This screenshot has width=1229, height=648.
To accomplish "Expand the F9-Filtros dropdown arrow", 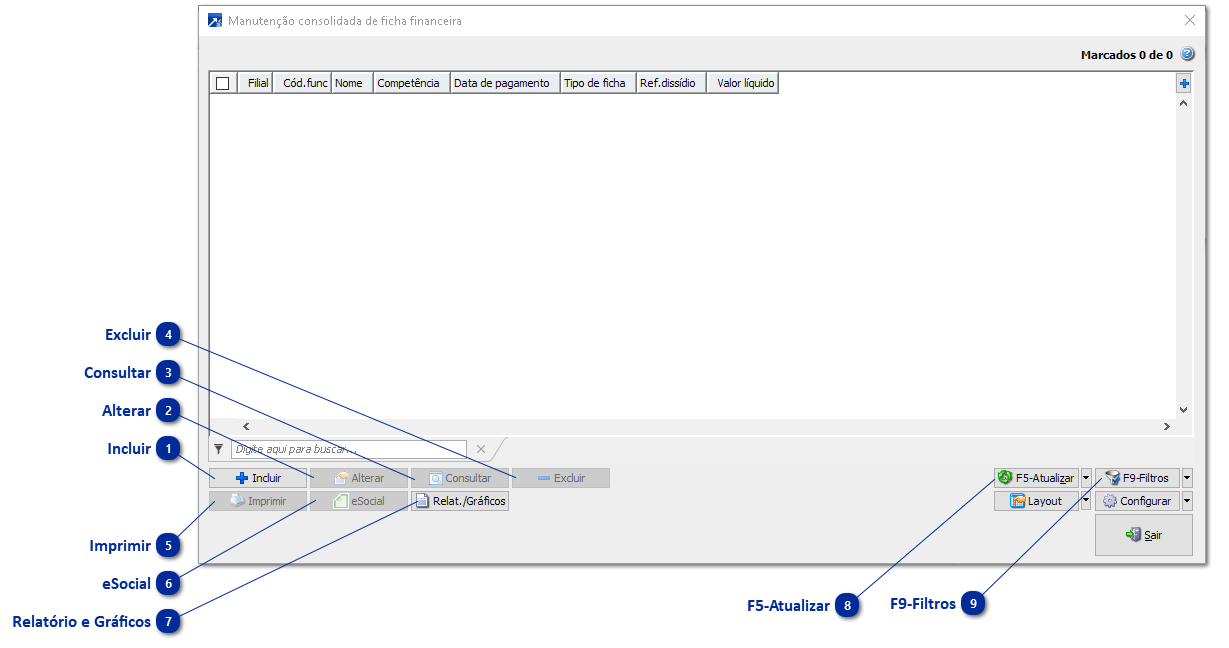I will pos(1187,478).
